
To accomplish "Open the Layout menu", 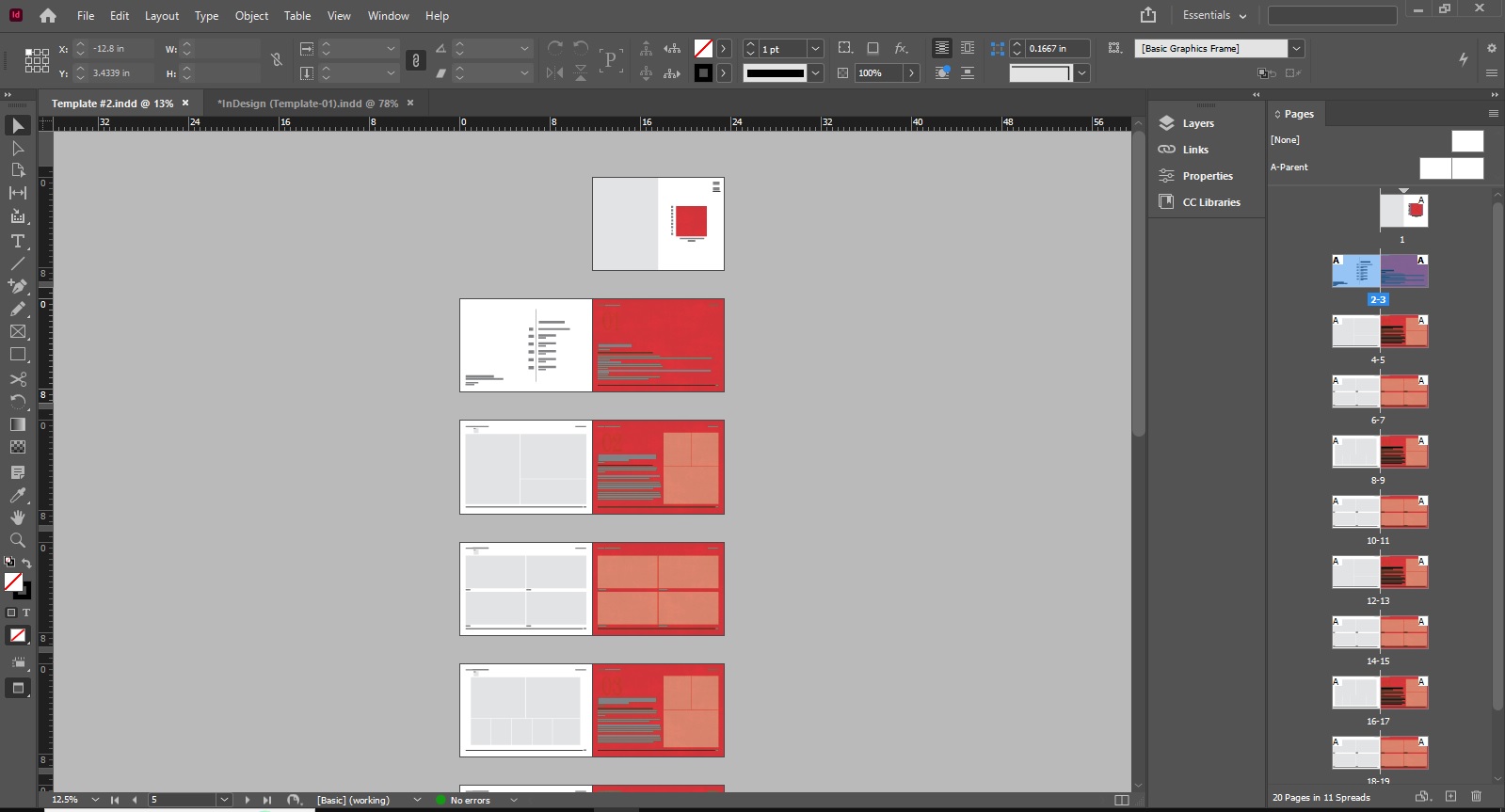I will pyautogui.click(x=162, y=16).
